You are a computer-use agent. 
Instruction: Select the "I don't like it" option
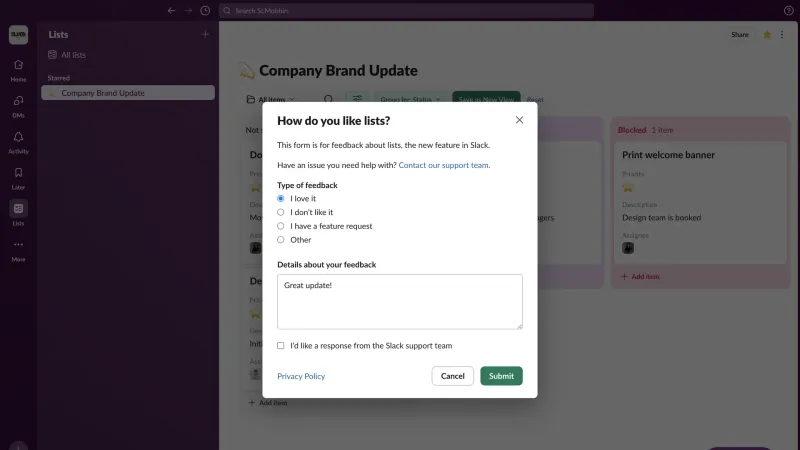point(281,212)
